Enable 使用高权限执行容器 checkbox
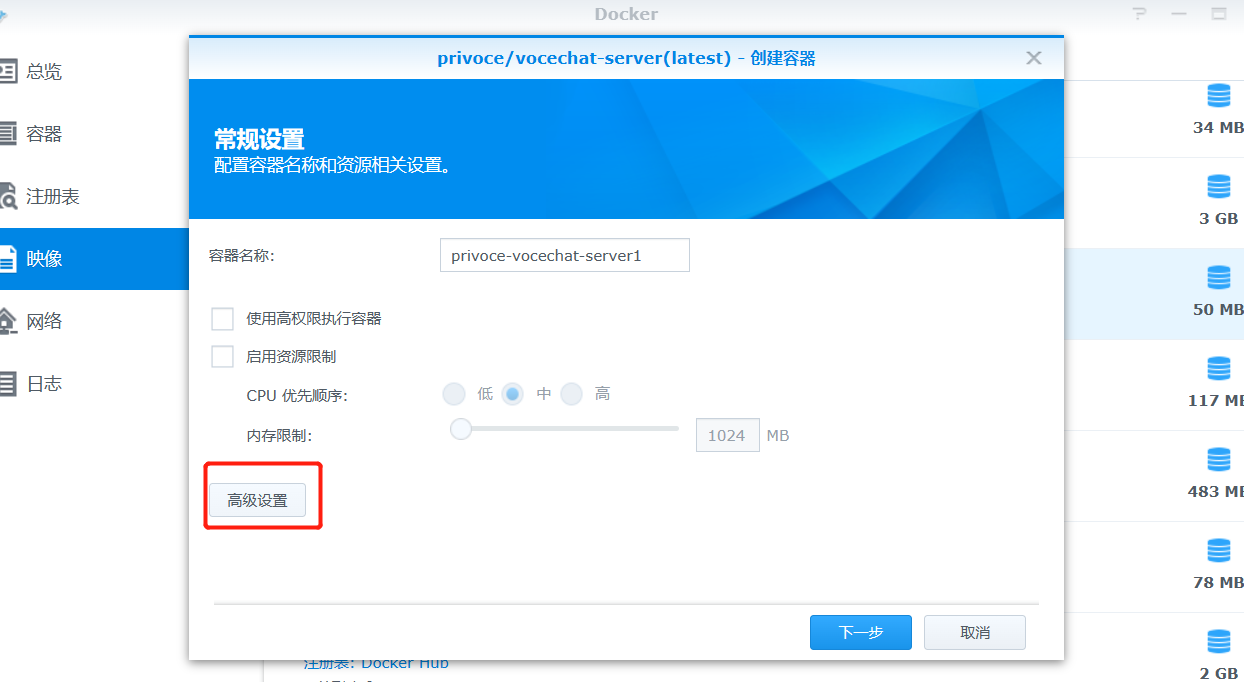Screen dimensions: 1244x682 tap(222, 319)
